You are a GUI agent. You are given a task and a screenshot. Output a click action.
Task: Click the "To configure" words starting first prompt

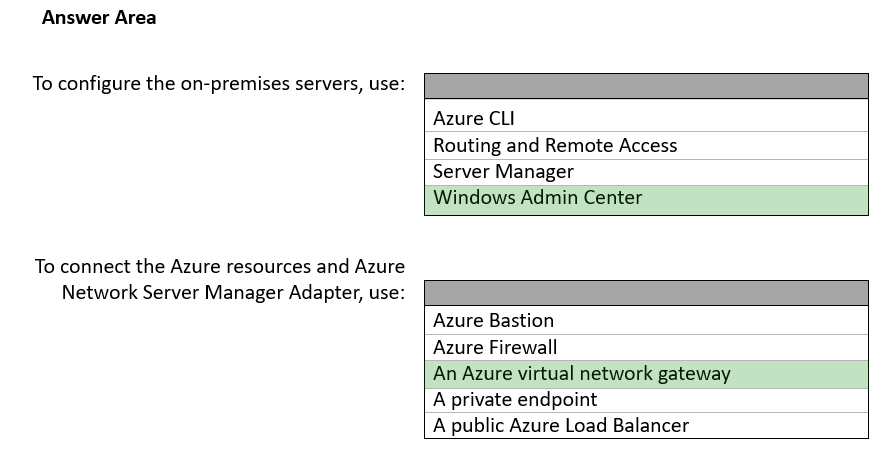(x=86, y=83)
